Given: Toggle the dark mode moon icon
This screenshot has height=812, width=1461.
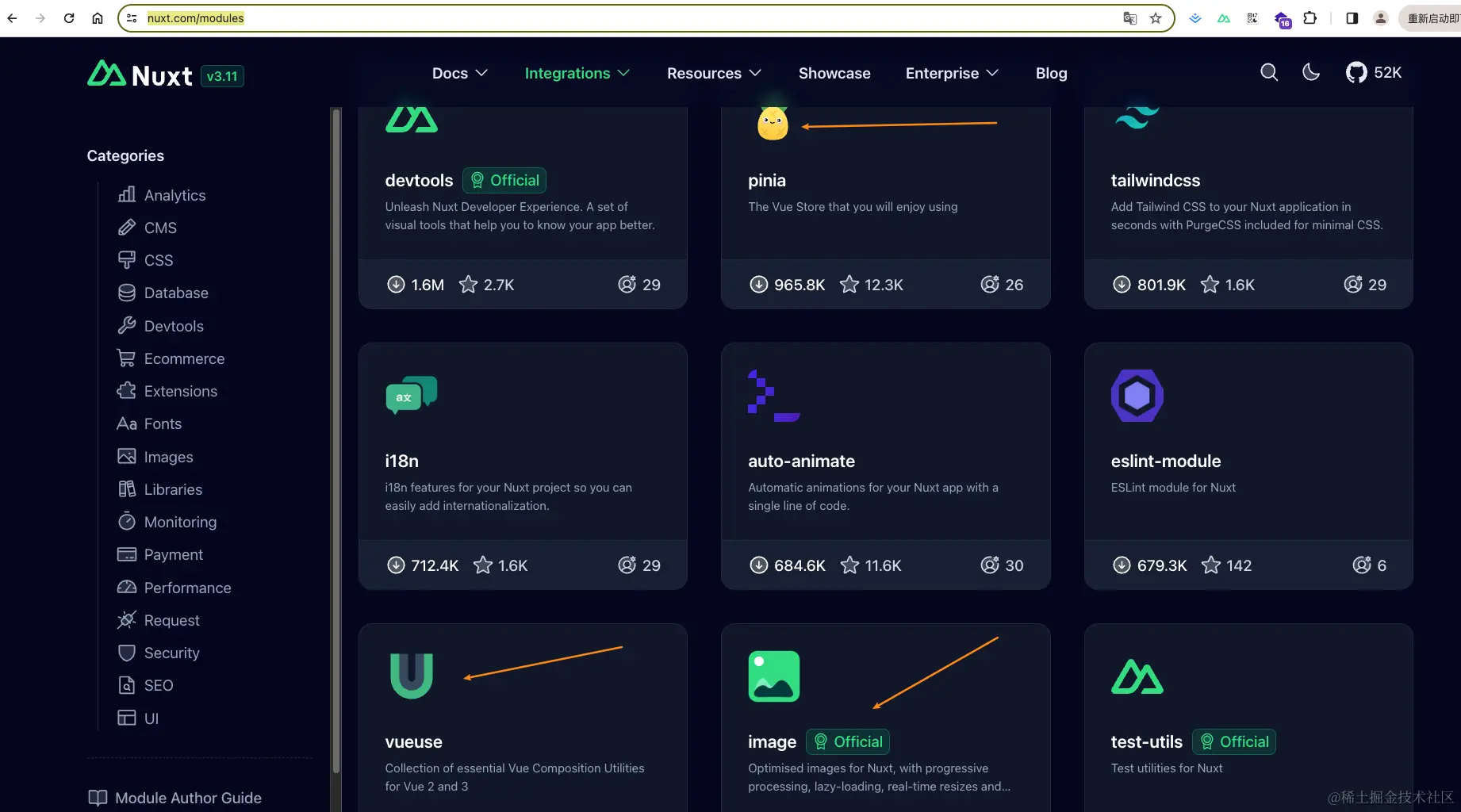Looking at the screenshot, I should point(1311,73).
